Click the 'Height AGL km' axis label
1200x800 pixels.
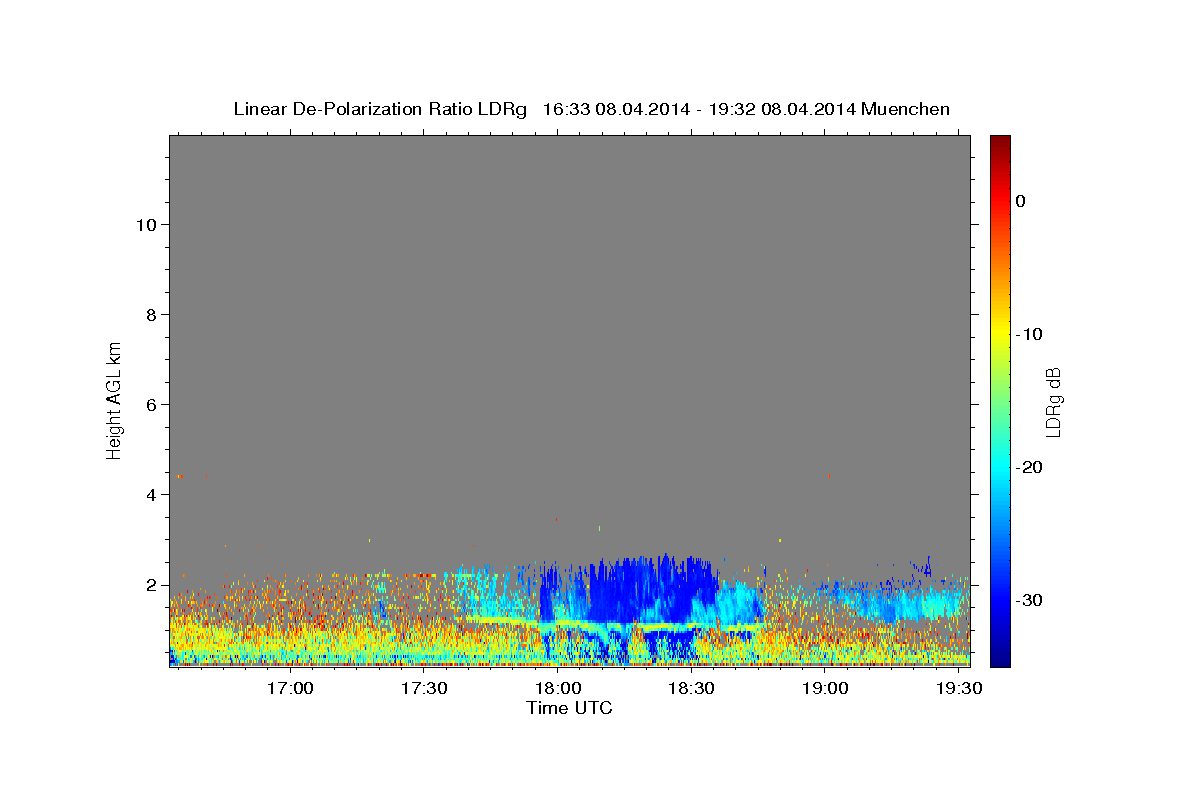coord(114,399)
